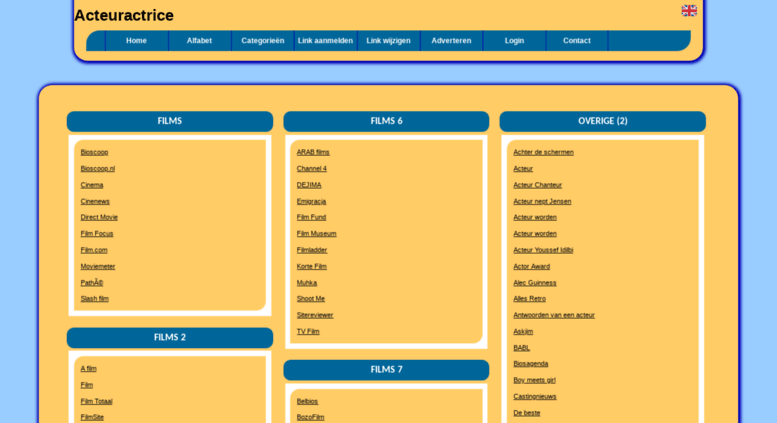The image size is (777, 423).
Task: Open the Channel 4 link
Action: click(x=312, y=168)
